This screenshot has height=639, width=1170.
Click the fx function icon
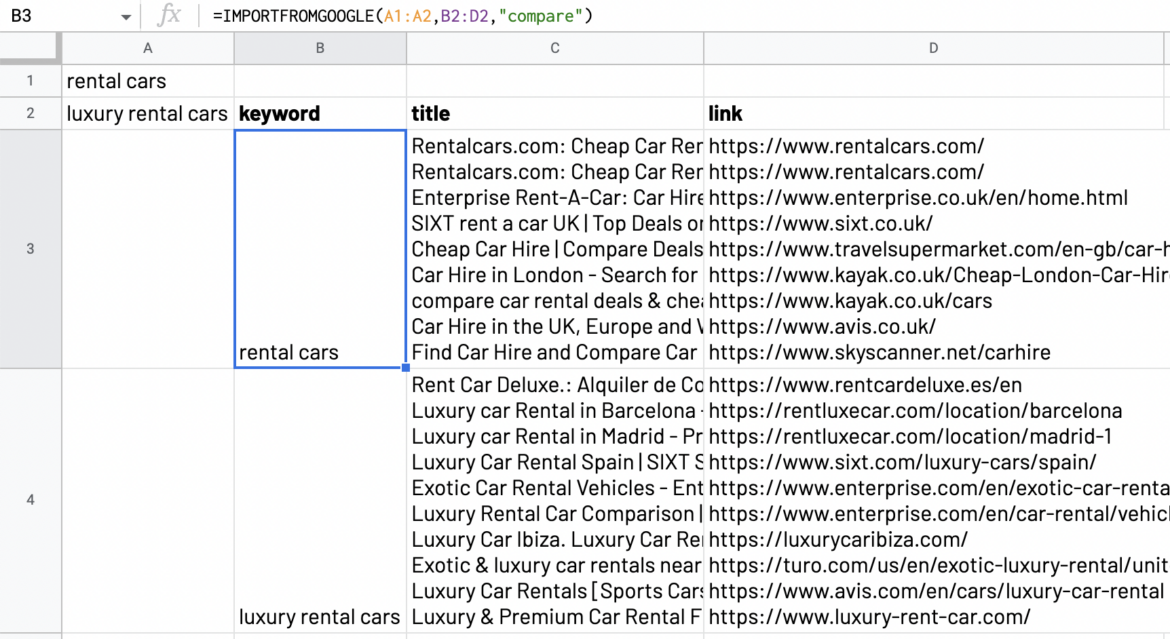pyautogui.click(x=169, y=16)
